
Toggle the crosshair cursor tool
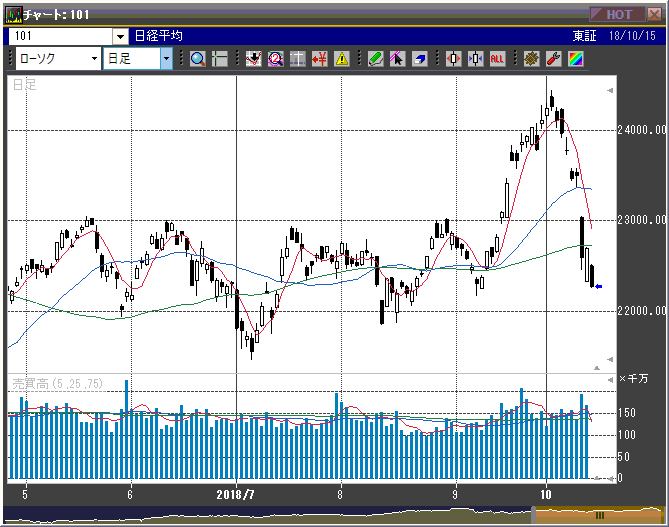click(x=219, y=59)
